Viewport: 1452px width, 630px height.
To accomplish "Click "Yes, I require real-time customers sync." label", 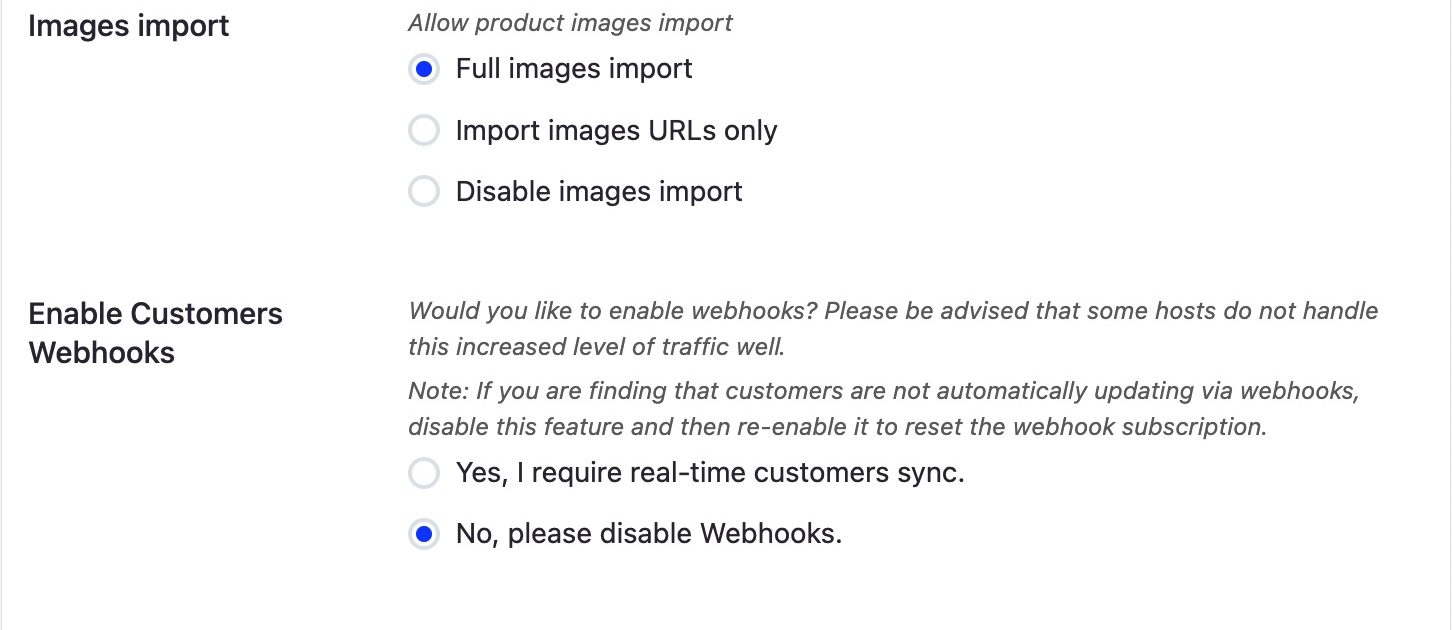I will pos(710,473).
